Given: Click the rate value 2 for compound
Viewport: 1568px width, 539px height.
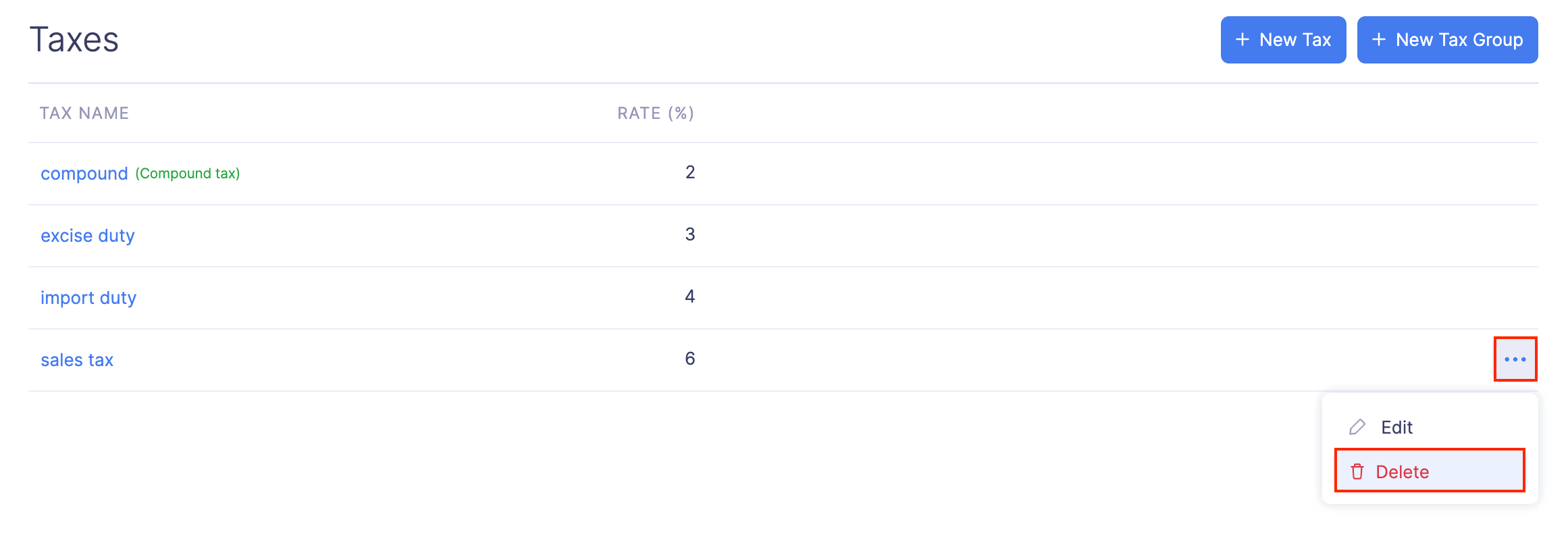Looking at the screenshot, I should (689, 172).
